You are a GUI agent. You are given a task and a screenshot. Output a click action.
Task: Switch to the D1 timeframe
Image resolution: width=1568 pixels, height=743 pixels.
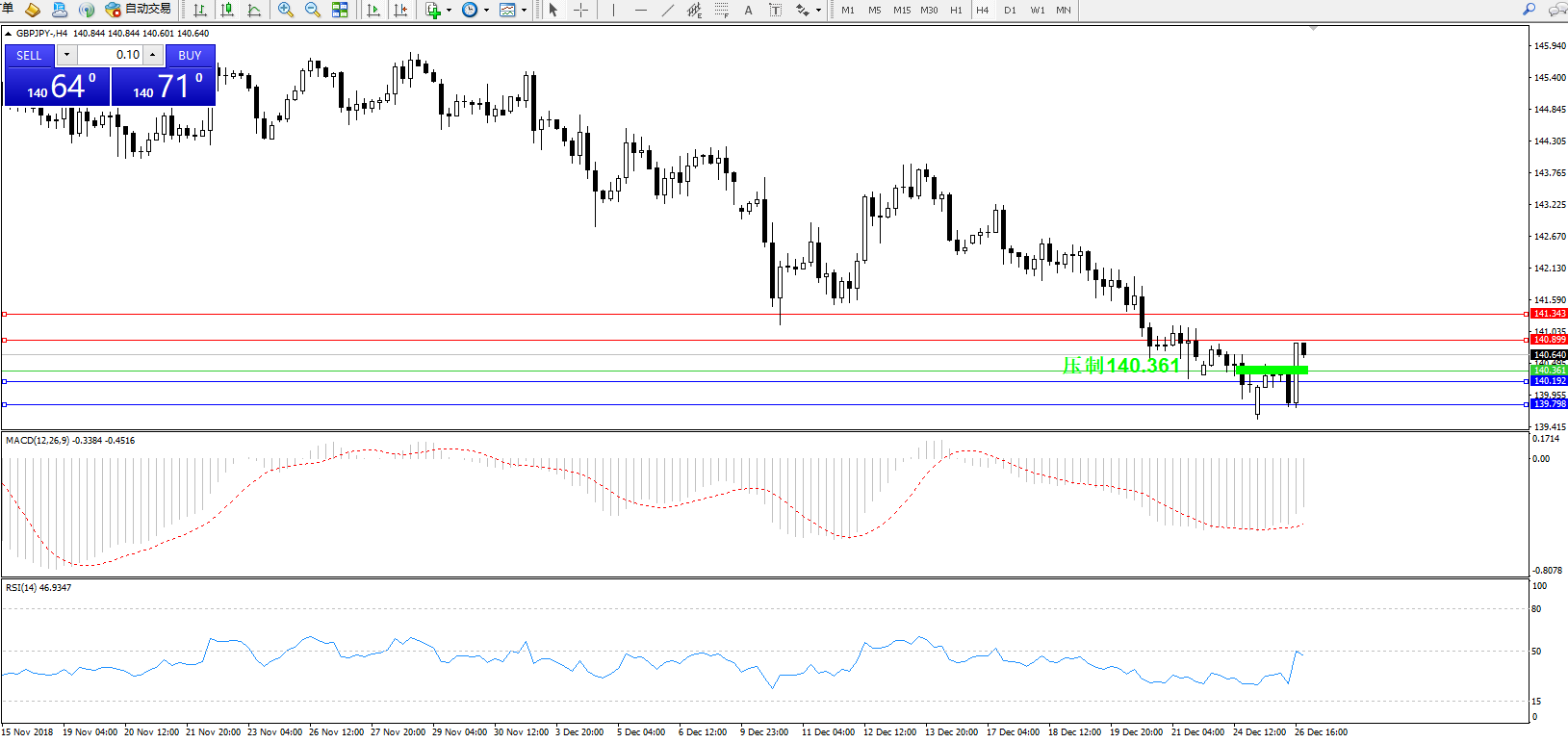pos(1010,10)
